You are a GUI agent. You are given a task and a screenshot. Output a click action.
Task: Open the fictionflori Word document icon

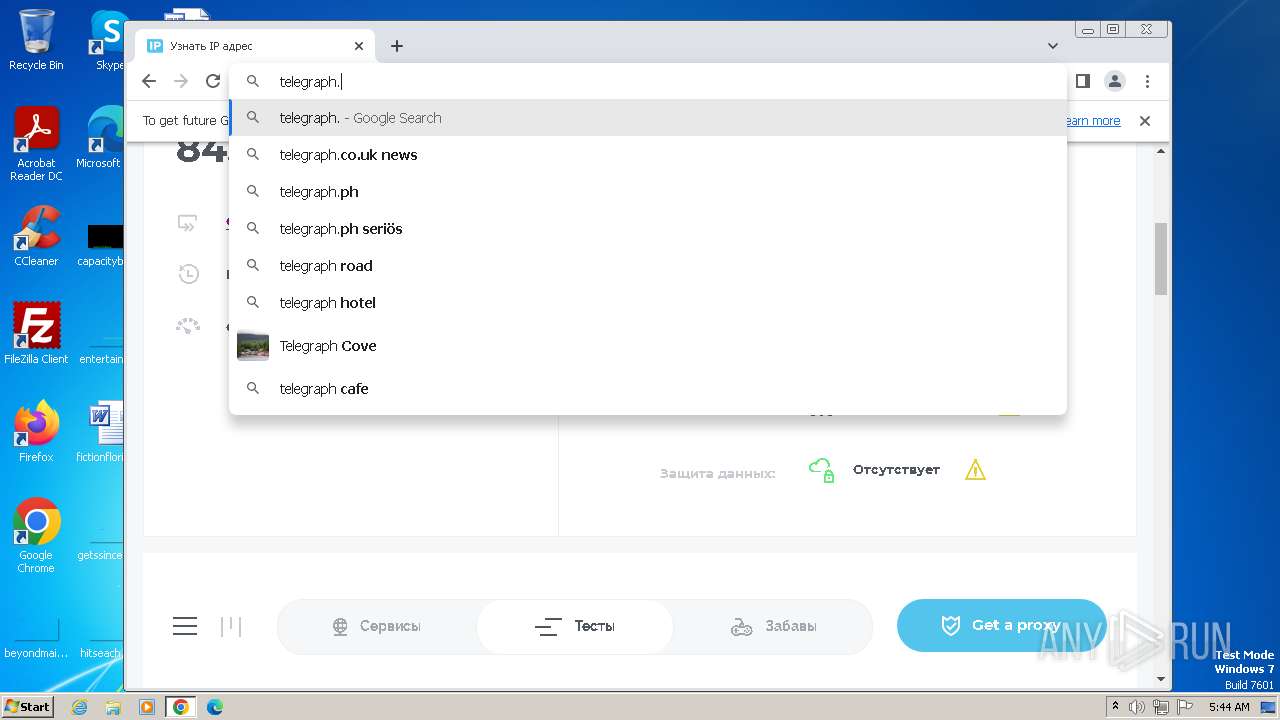point(102,432)
